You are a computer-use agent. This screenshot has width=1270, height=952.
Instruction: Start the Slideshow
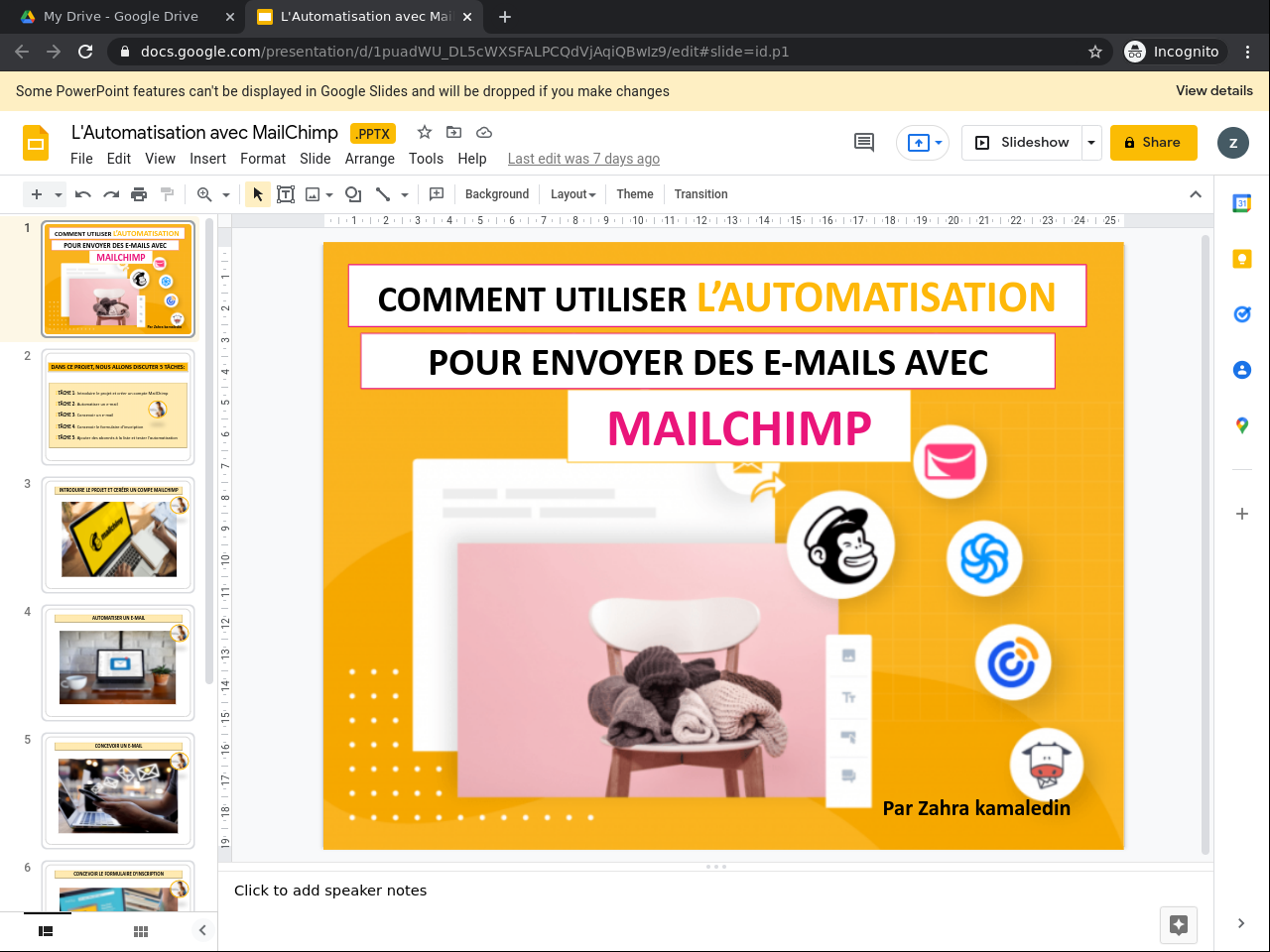[x=1023, y=143]
